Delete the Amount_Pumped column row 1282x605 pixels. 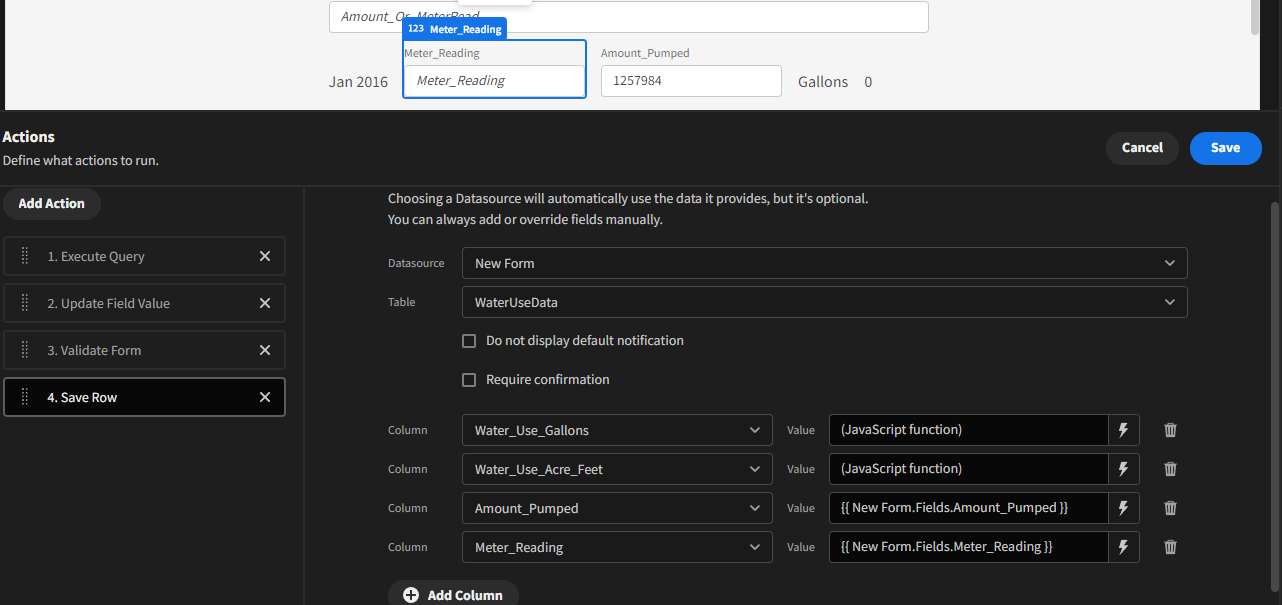pyautogui.click(x=1170, y=508)
